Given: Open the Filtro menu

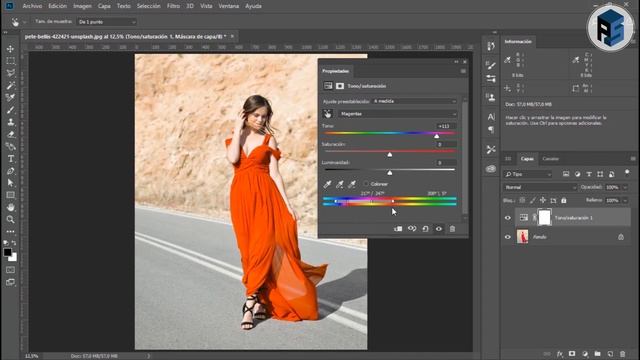Looking at the screenshot, I should click(173, 6).
